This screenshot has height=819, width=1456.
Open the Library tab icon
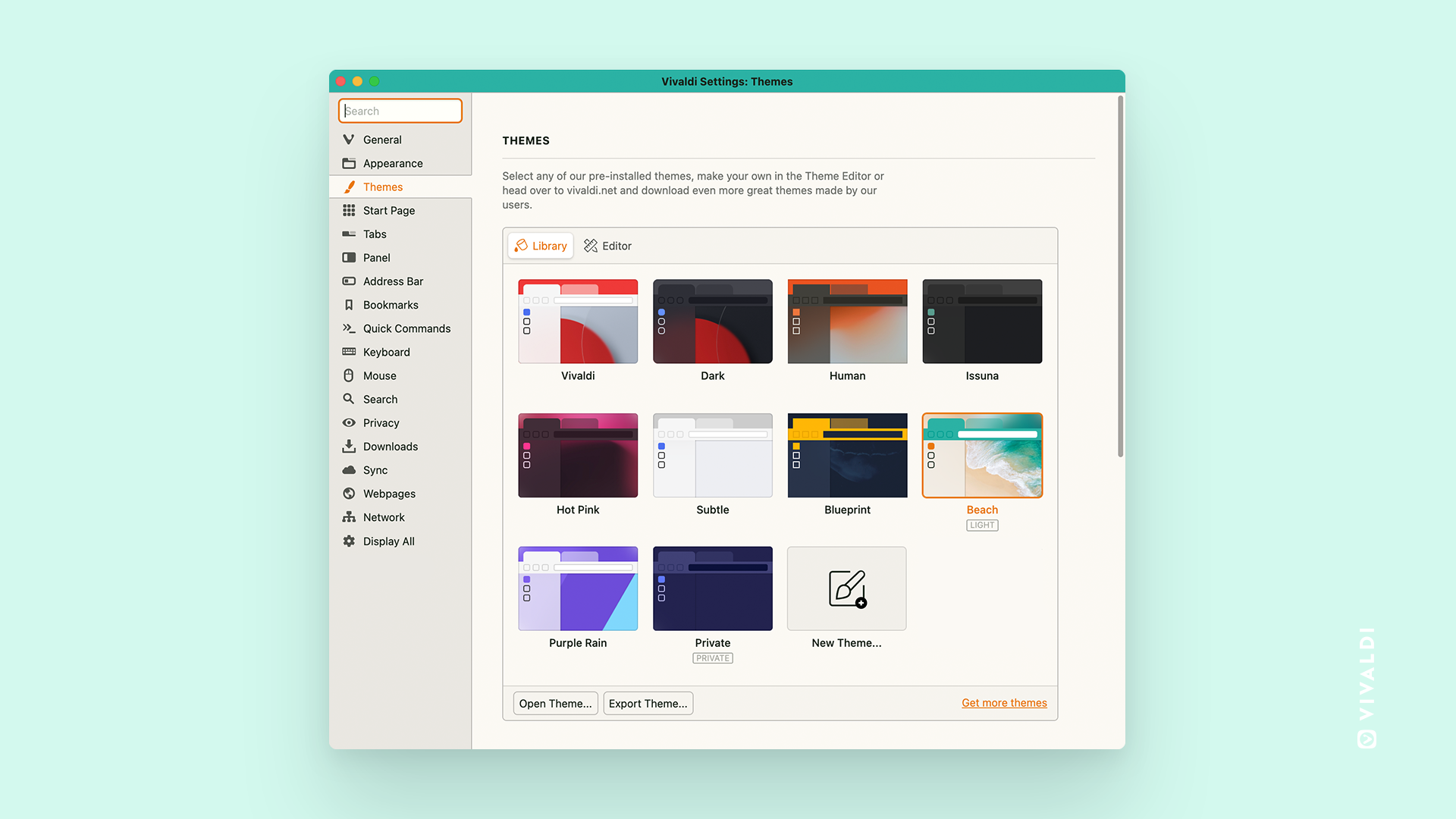coord(521,245)
